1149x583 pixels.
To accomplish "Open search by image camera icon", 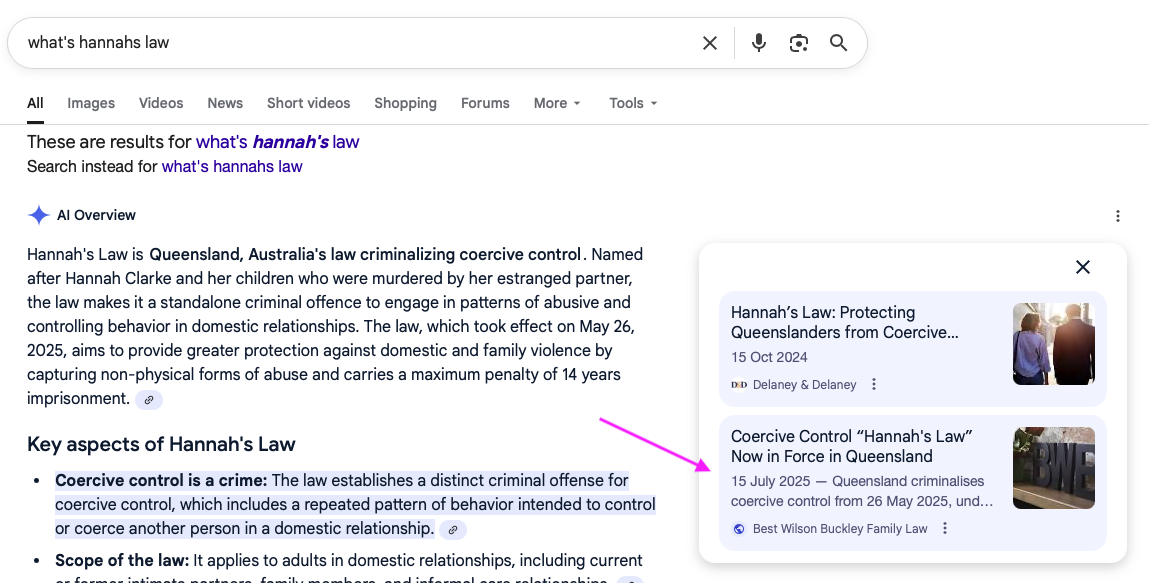I will click(x=799, y=43).
